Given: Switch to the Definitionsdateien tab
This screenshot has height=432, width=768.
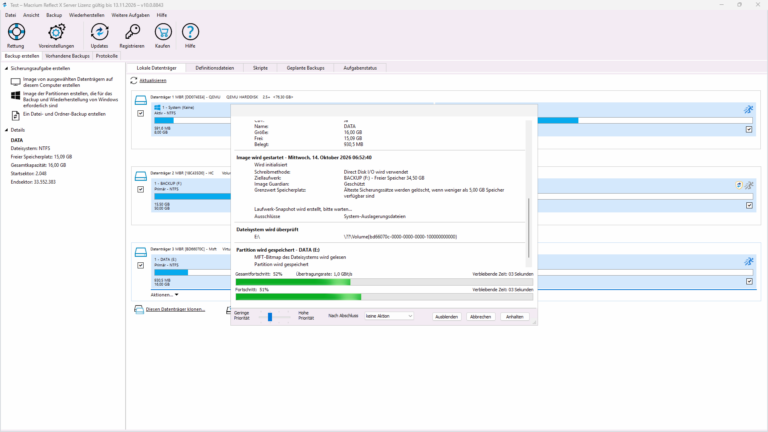Looking at the screenshot, I should pyautogui.click(x=215, y=68).
